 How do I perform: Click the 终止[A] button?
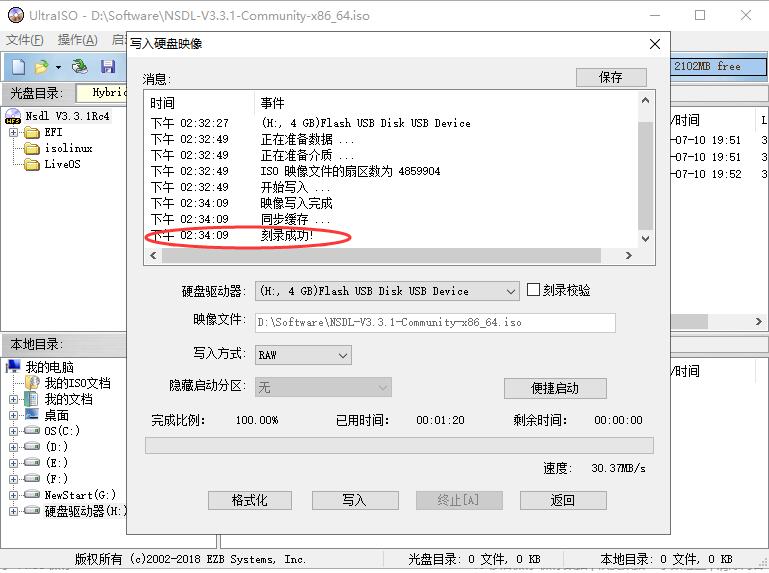point(459,500)
